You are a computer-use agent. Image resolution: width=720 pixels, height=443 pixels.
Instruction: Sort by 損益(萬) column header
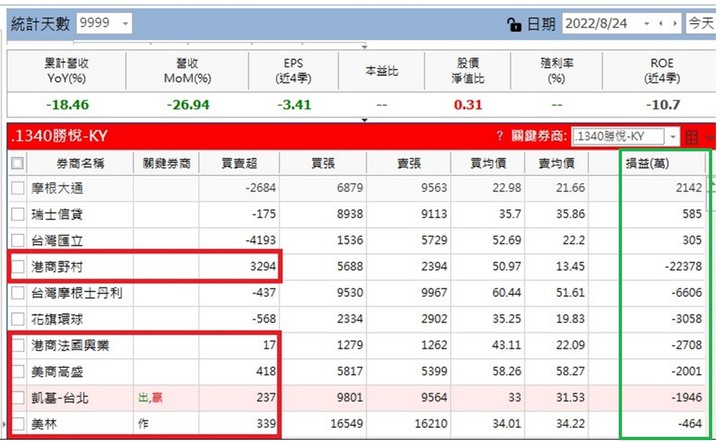click(647, 163)
